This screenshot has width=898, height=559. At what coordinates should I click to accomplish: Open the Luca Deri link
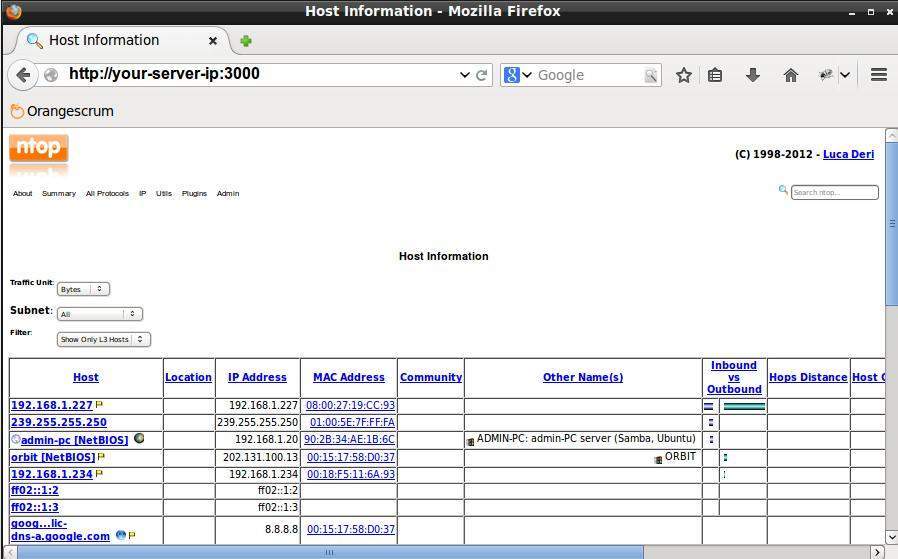848,154
